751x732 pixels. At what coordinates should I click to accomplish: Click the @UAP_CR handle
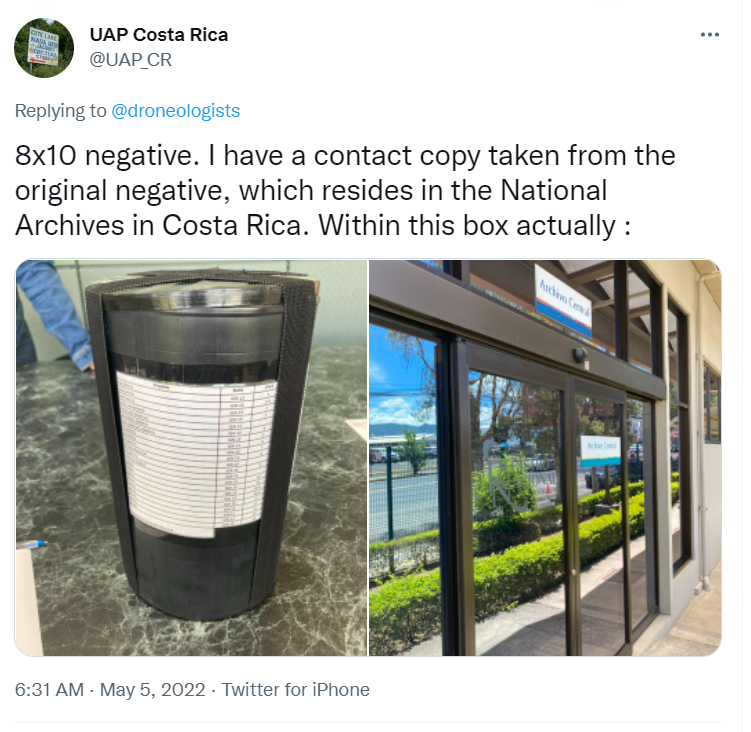(x=130, y=59)
